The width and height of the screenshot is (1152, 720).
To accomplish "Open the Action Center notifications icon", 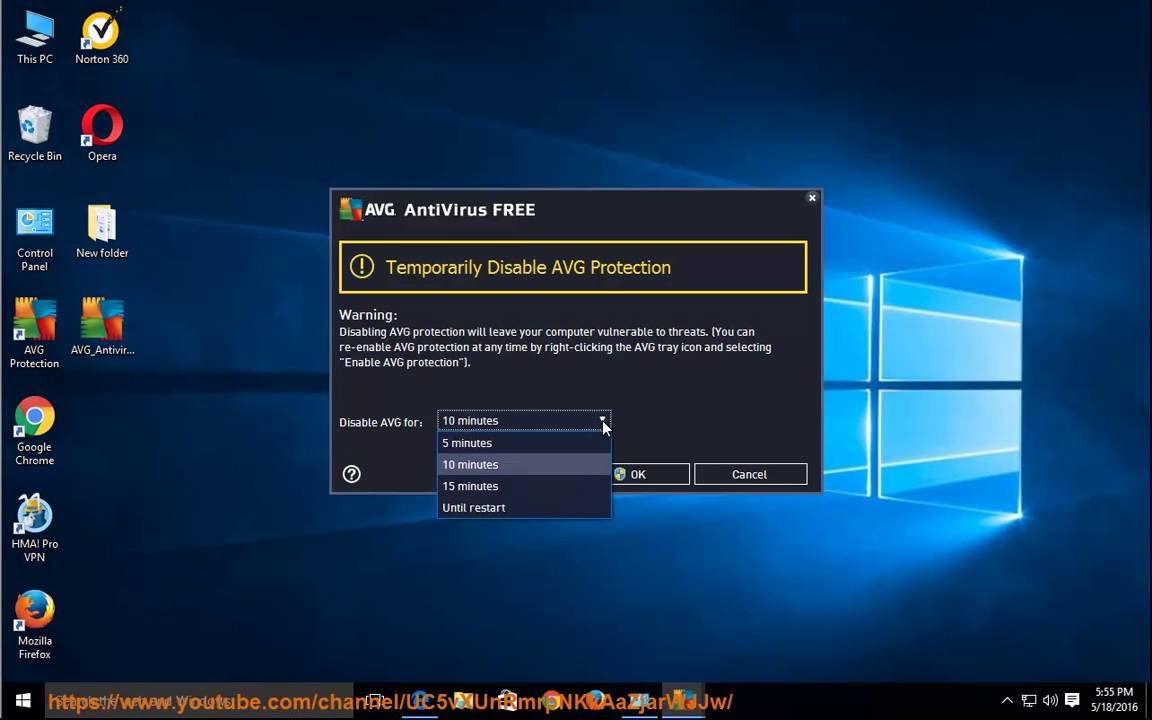I will [x=1072, y=700].
